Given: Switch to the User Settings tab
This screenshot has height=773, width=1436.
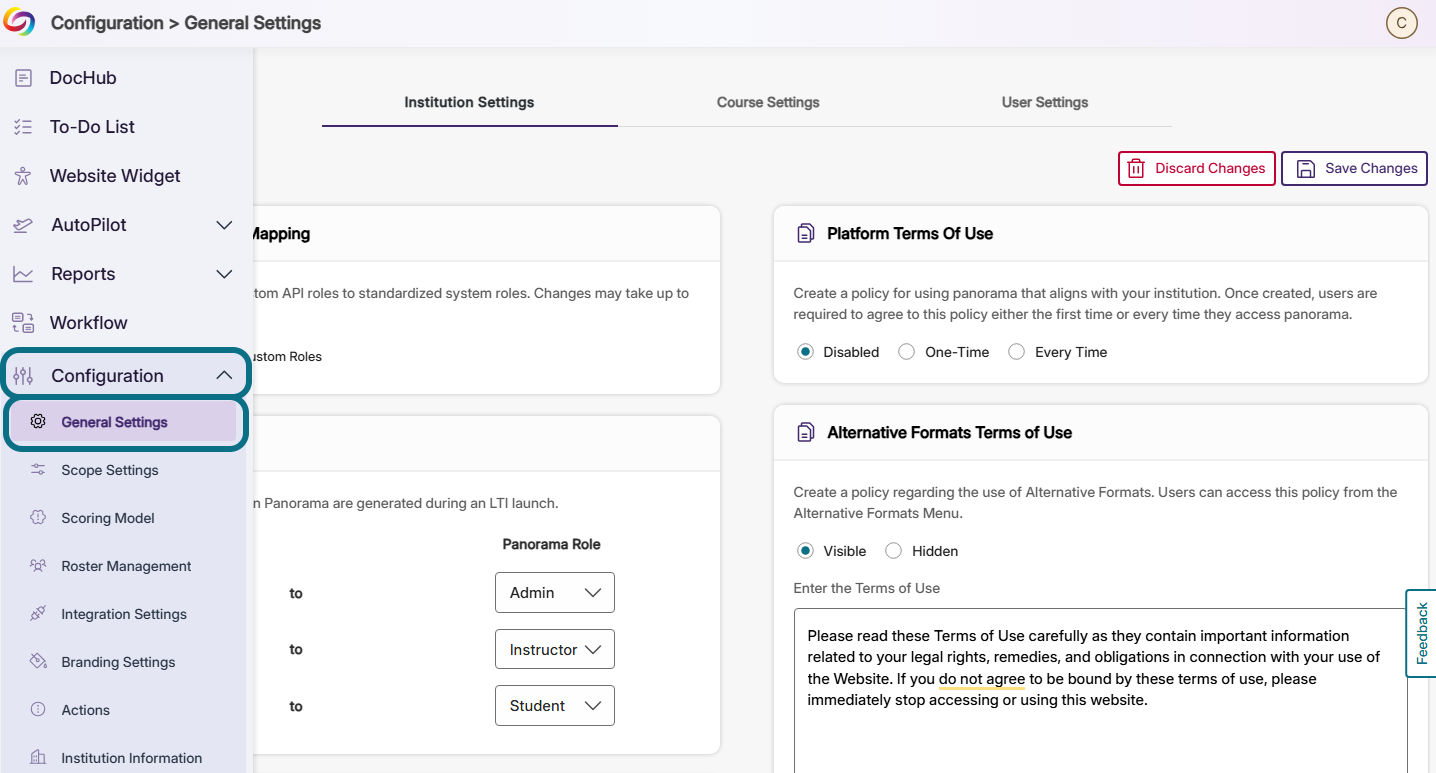Looking at the screenshot, I should pos(1045,102).
